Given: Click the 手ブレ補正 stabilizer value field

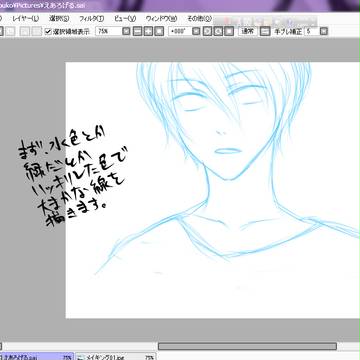Looking at the screenshot, I should point(311,31).
